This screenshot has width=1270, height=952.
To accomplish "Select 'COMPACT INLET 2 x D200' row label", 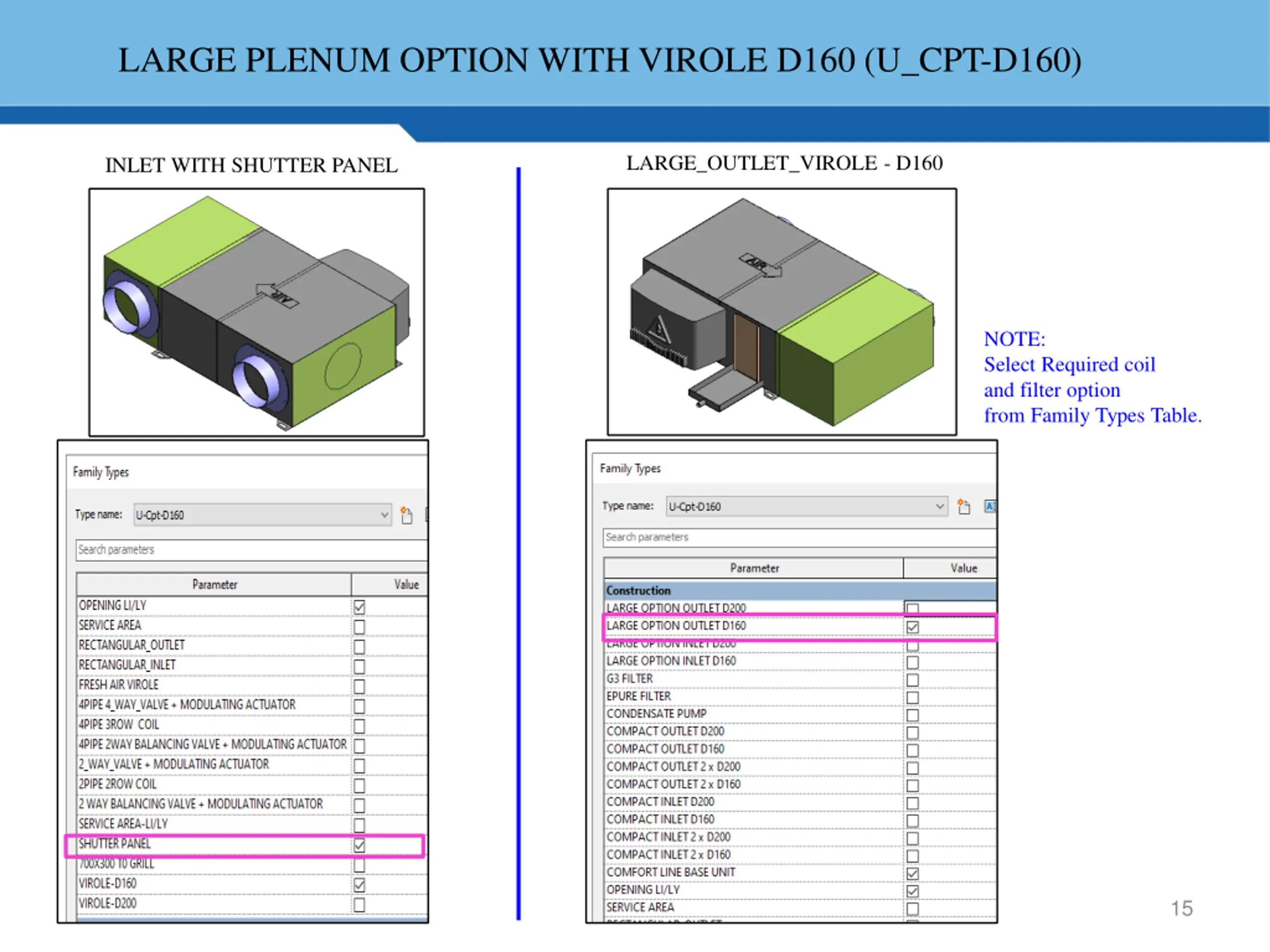I will point(668,837).
